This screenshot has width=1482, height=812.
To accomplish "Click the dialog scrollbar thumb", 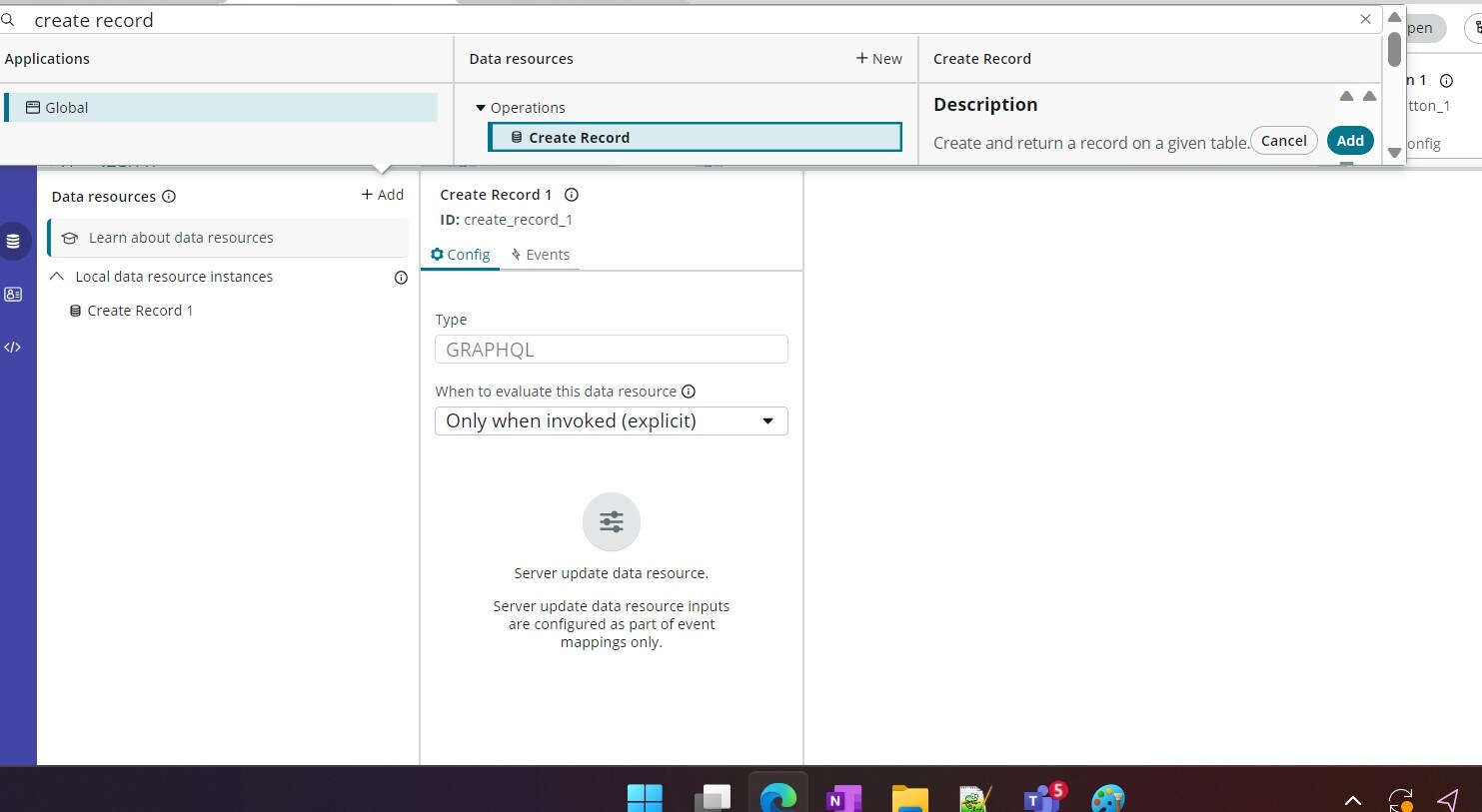I will pyautogui.click(x=1394, y=49).
